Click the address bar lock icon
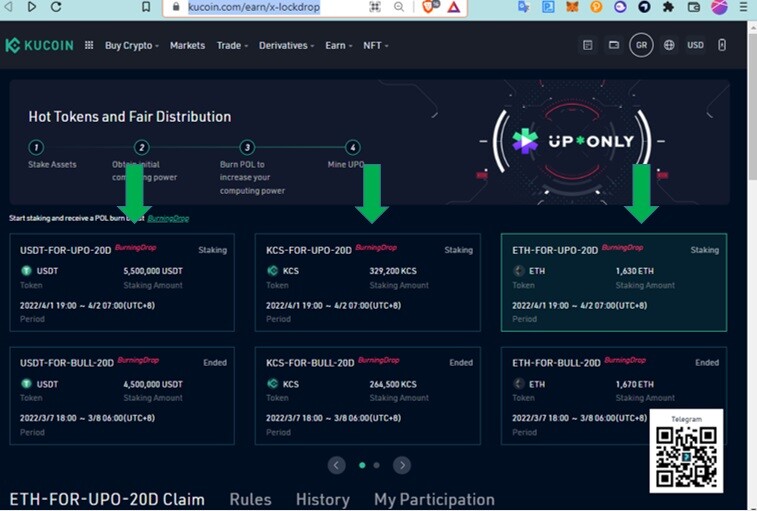Image resolution: width=757 pixels, height=511 pixels. [x=176, y=7]
